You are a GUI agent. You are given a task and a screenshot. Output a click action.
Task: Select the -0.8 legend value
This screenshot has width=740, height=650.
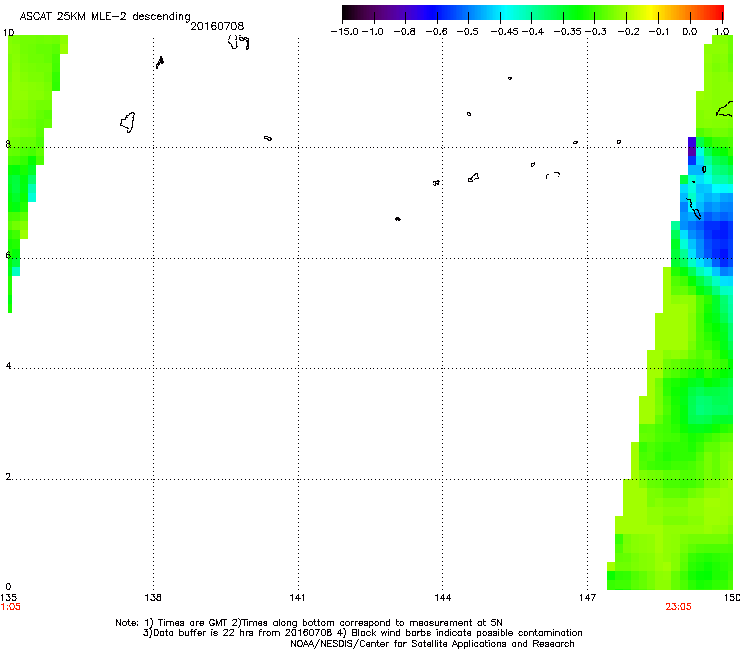[x=404, y=32]
